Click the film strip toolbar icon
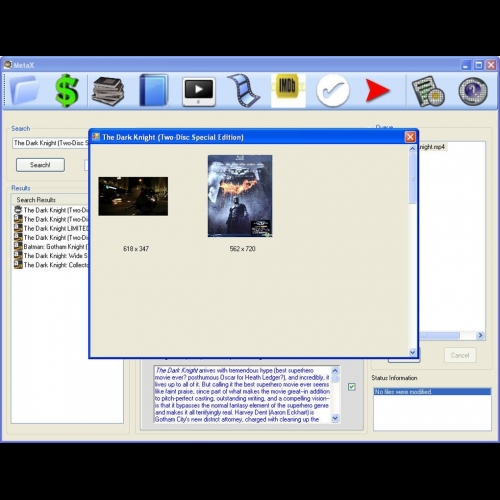 click(244, 91)
